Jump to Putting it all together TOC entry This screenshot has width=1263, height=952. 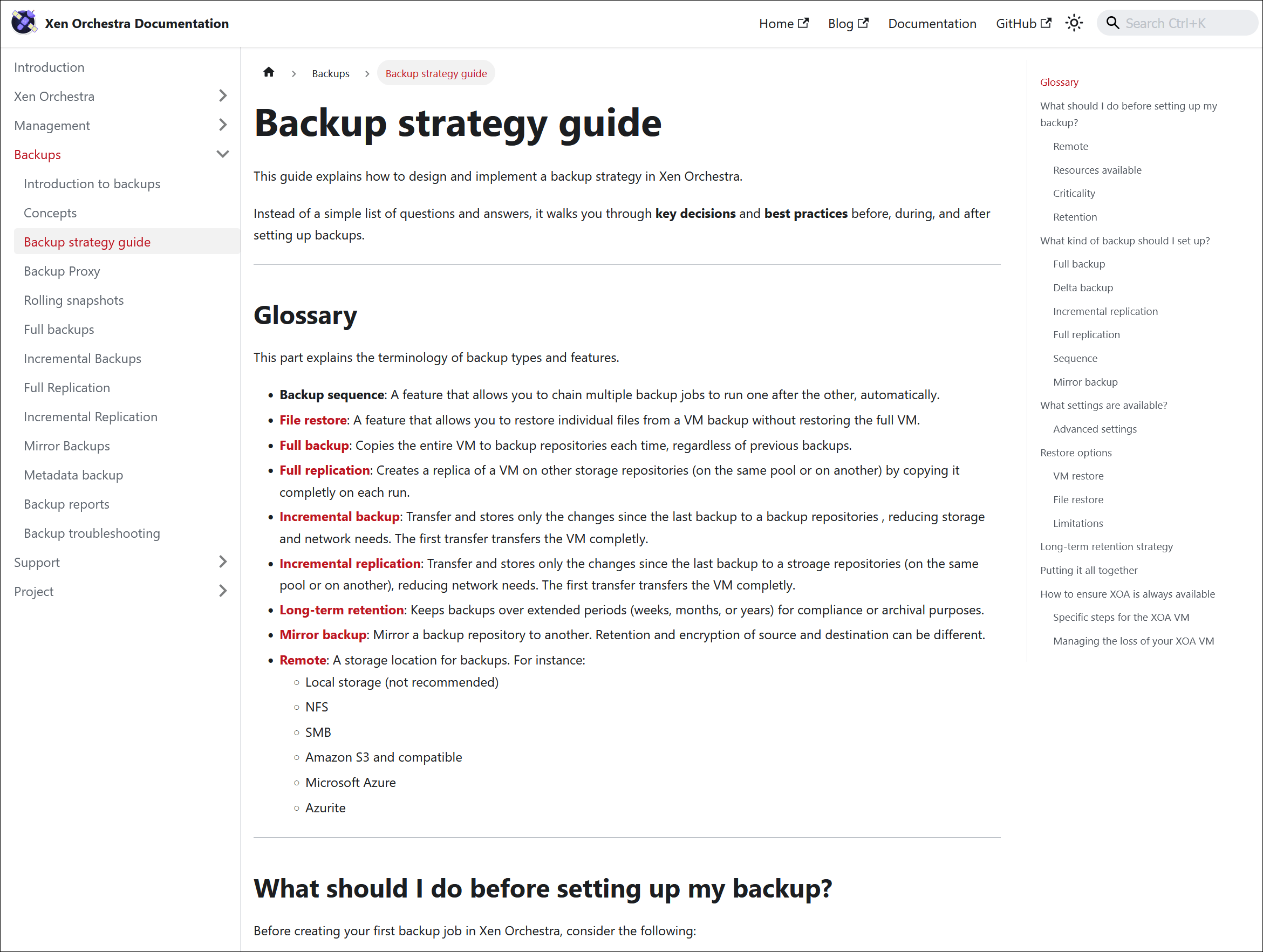[1088, 570]
